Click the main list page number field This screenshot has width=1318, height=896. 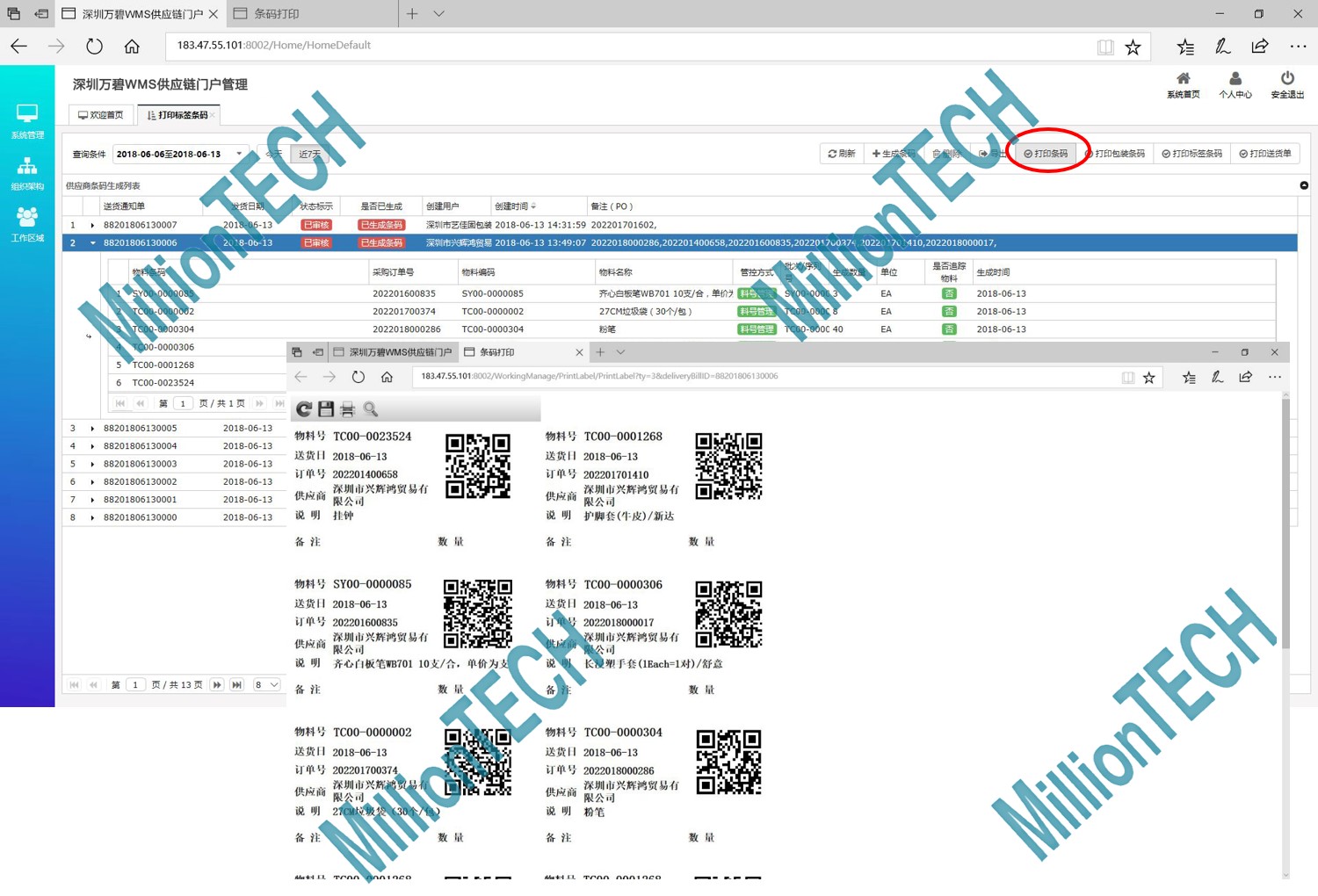pos(135,684)
